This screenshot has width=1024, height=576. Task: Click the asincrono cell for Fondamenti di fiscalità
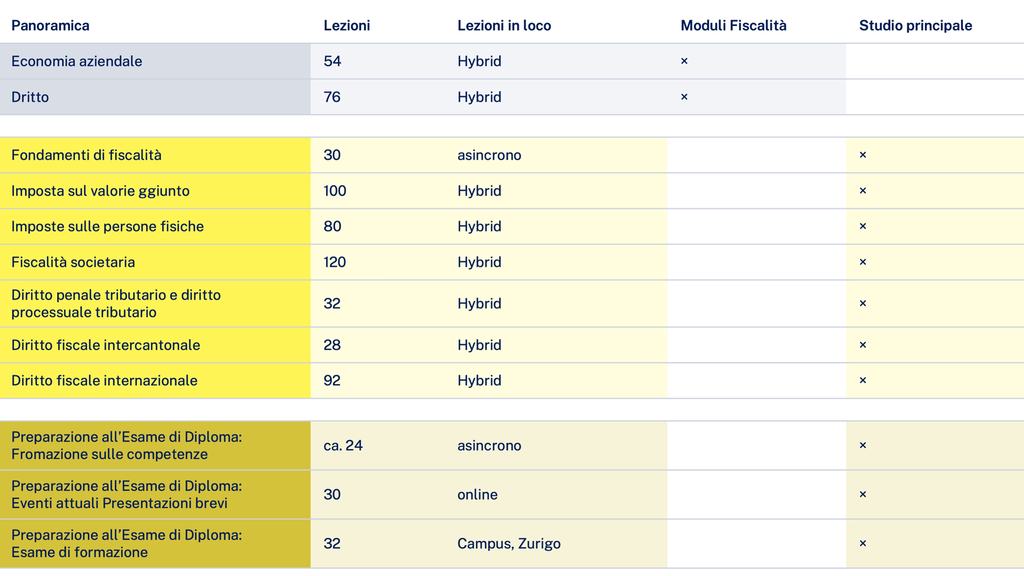489,155
